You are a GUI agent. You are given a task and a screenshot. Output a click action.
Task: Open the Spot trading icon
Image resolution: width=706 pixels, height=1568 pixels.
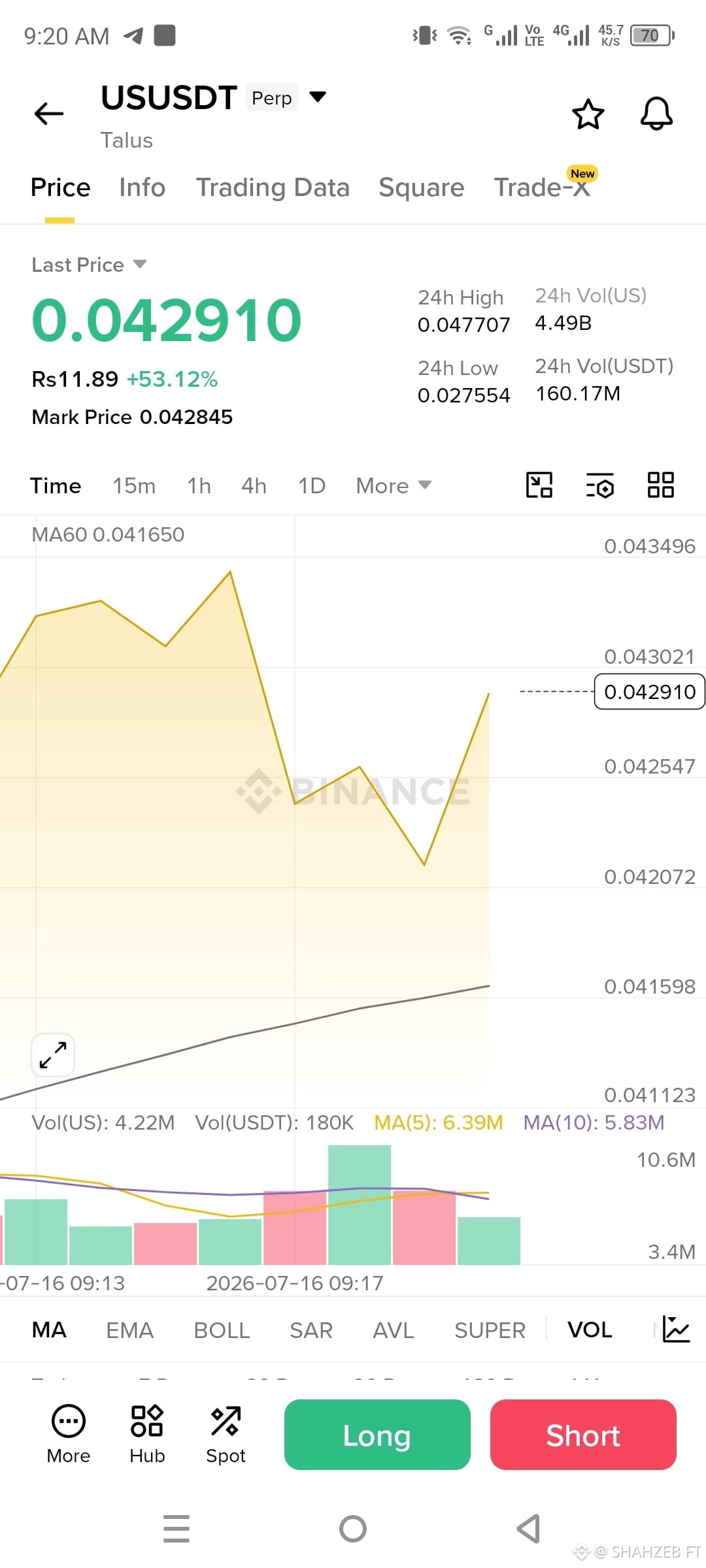[x=226, y=1435]
